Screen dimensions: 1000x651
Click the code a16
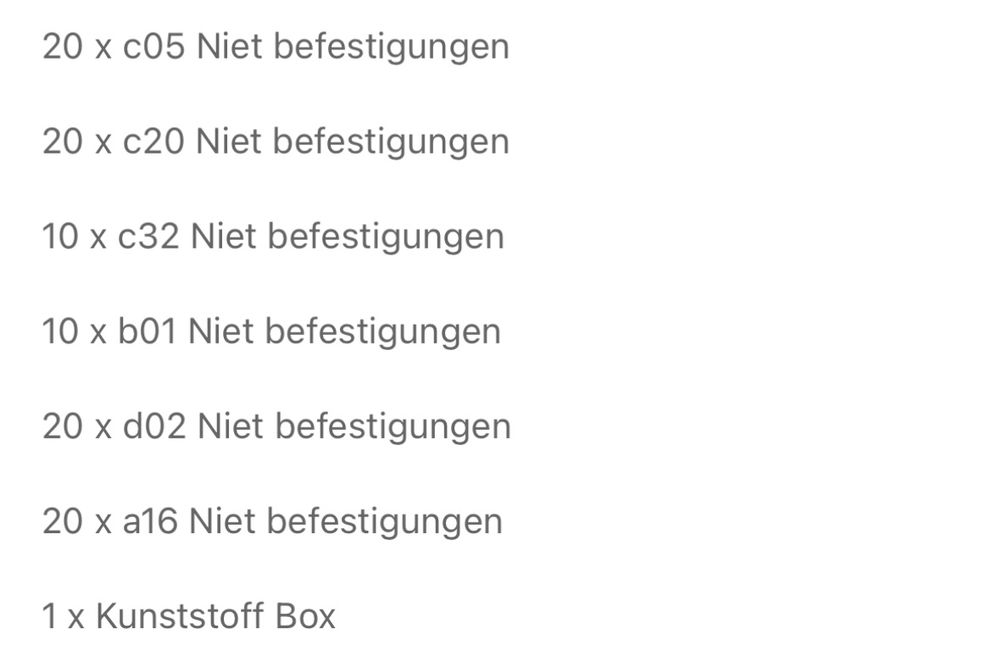tap(150, 522)
